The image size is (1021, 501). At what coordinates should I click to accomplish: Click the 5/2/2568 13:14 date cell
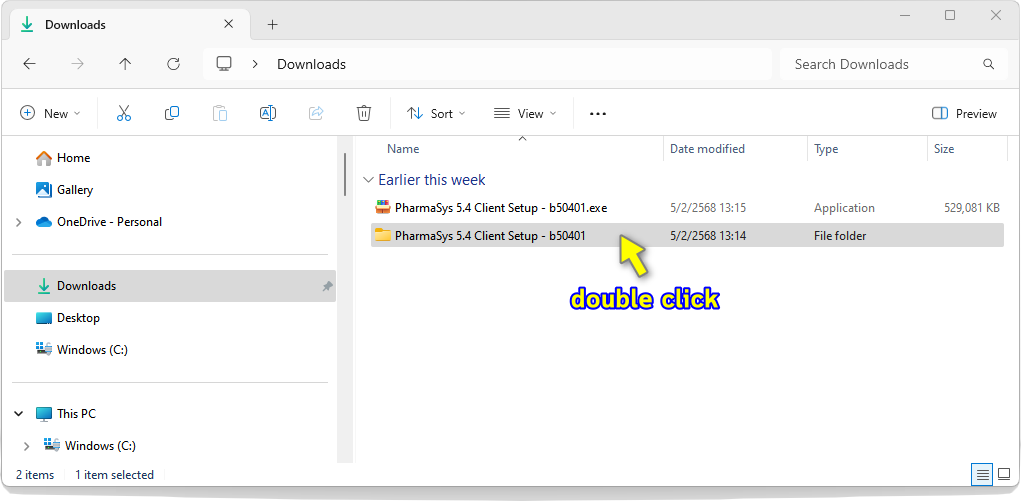pos(708,236)
